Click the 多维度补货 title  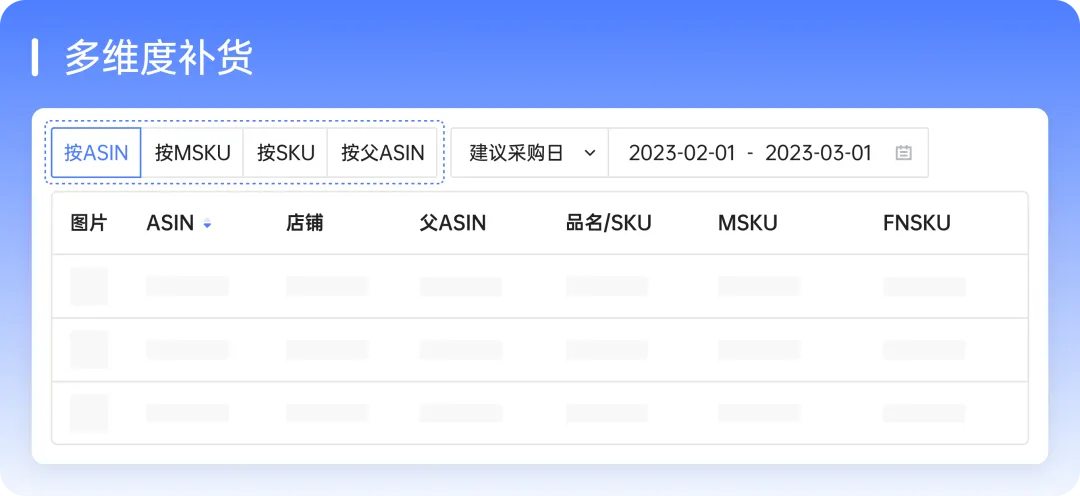[159, 58]
